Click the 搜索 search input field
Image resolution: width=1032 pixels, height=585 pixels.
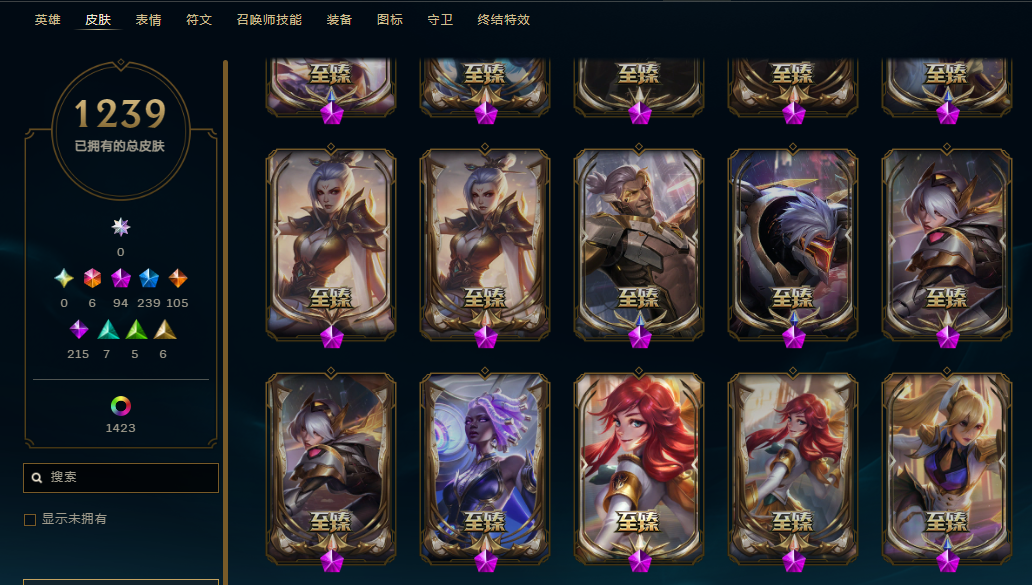[x=121, y=478]
